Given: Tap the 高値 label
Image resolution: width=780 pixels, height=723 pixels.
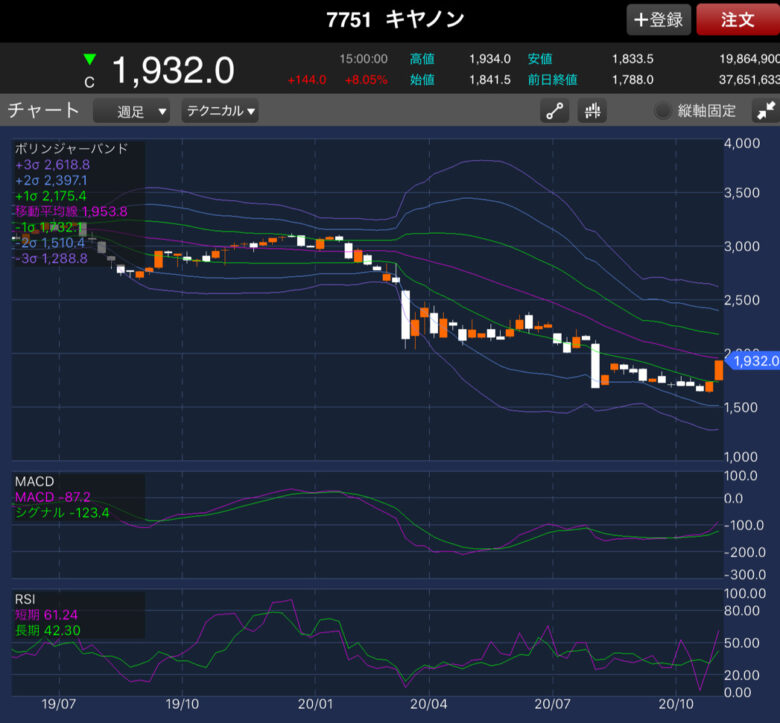Looking at the screenshot, I should 422,59.
